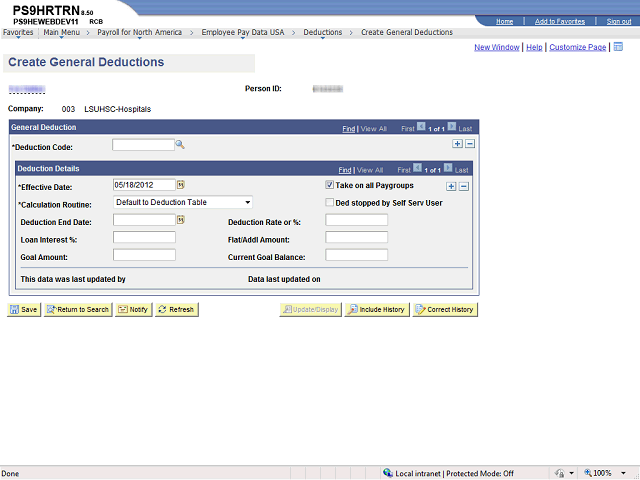Select Create General Deductions breadcrumb
The width and height of the screenshot is (640, 480).
[407, 32]
